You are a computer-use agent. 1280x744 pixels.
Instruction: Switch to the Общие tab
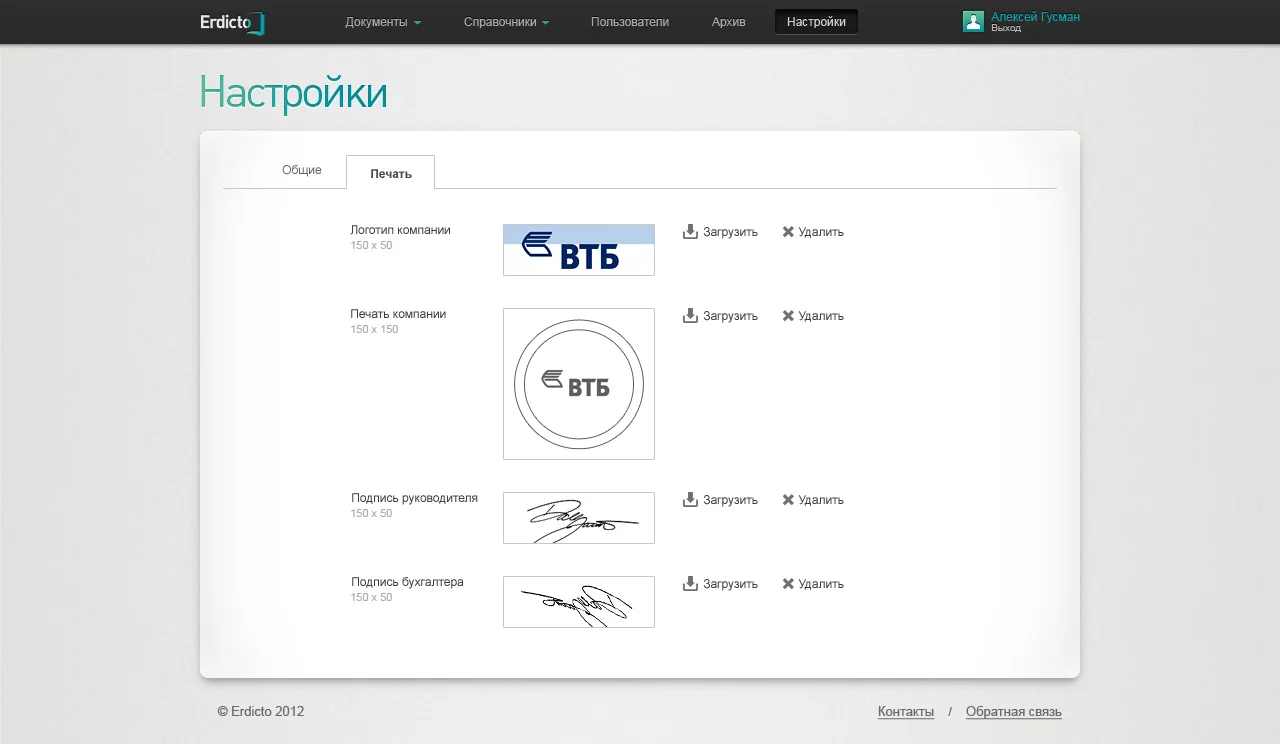[x=302, y=171]
